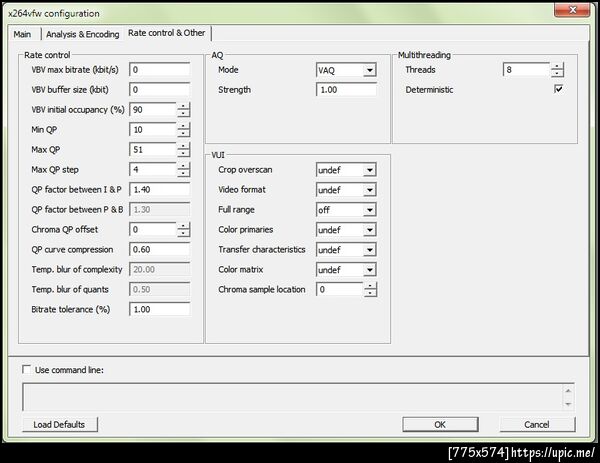Decrease Chroma QP offset with down arrow

click(184, 233)
